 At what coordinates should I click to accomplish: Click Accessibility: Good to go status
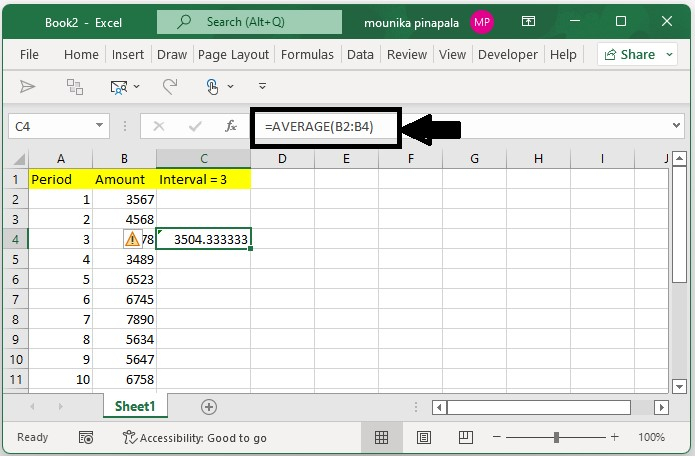tap(195, 438)
